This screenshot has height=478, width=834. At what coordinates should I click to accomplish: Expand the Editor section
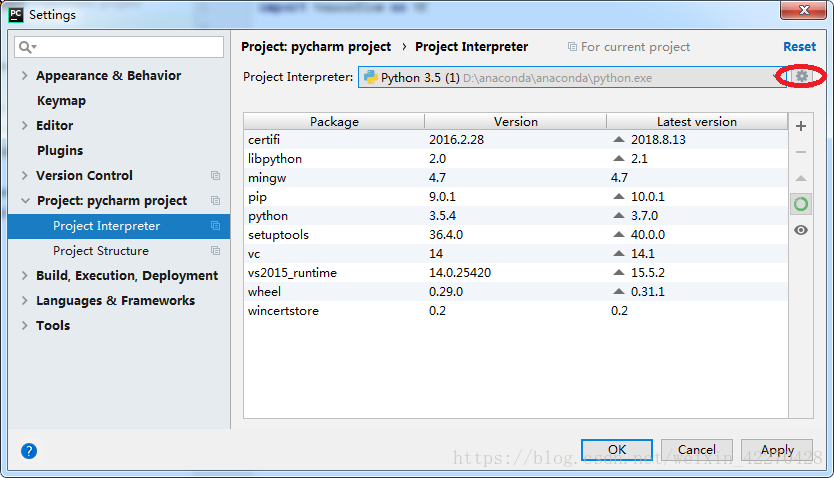coord(24,125)
